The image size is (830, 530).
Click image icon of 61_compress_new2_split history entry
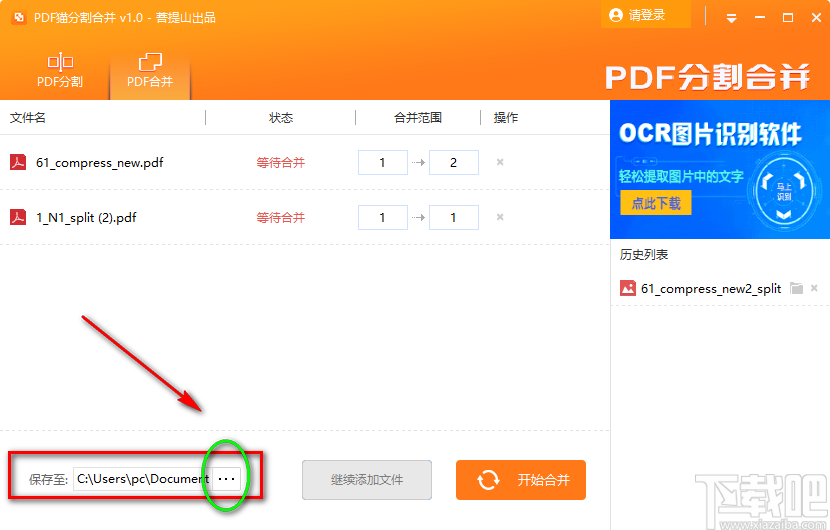pyautogui.click(x=628, y=288)
